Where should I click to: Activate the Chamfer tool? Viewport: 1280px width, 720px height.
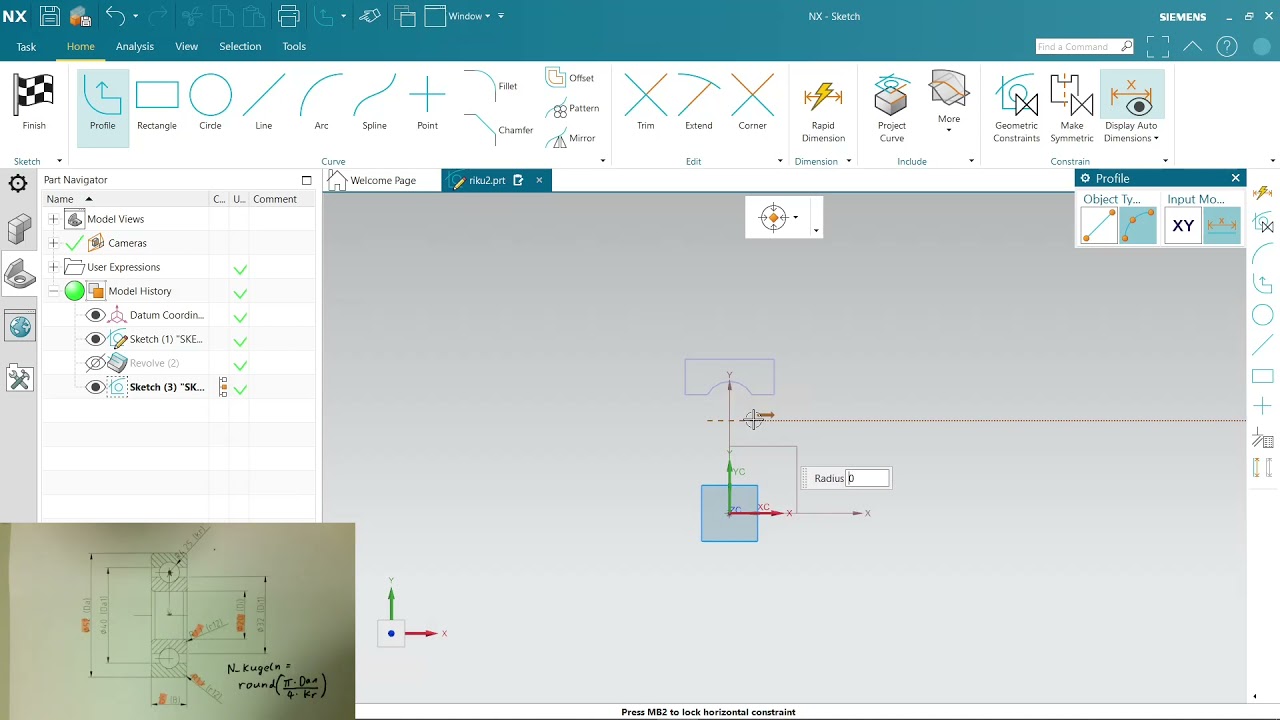(500, 129)
